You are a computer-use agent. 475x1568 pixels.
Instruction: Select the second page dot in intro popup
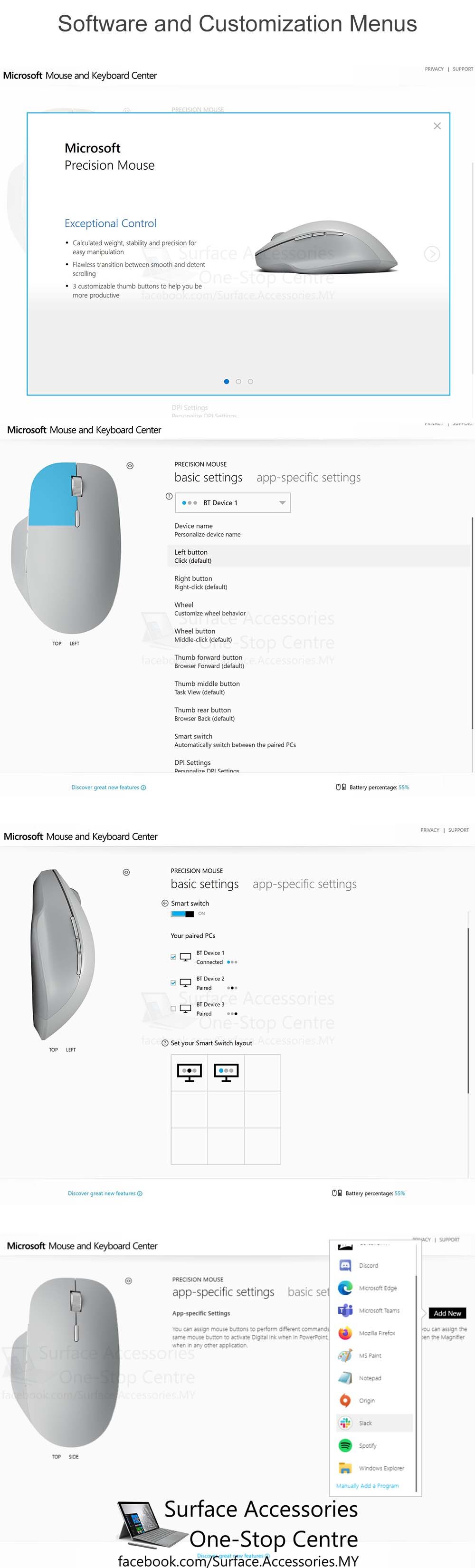[x=238, y=382]
